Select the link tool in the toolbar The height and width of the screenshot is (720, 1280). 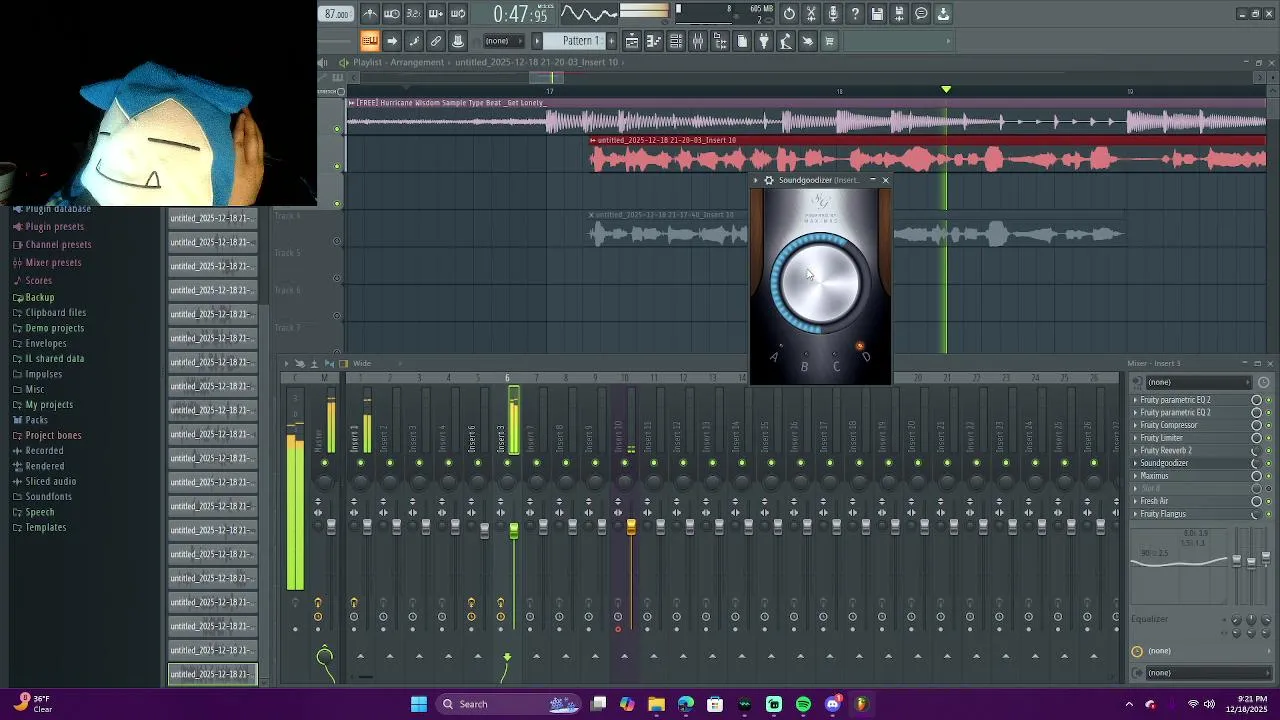[436, 41]
